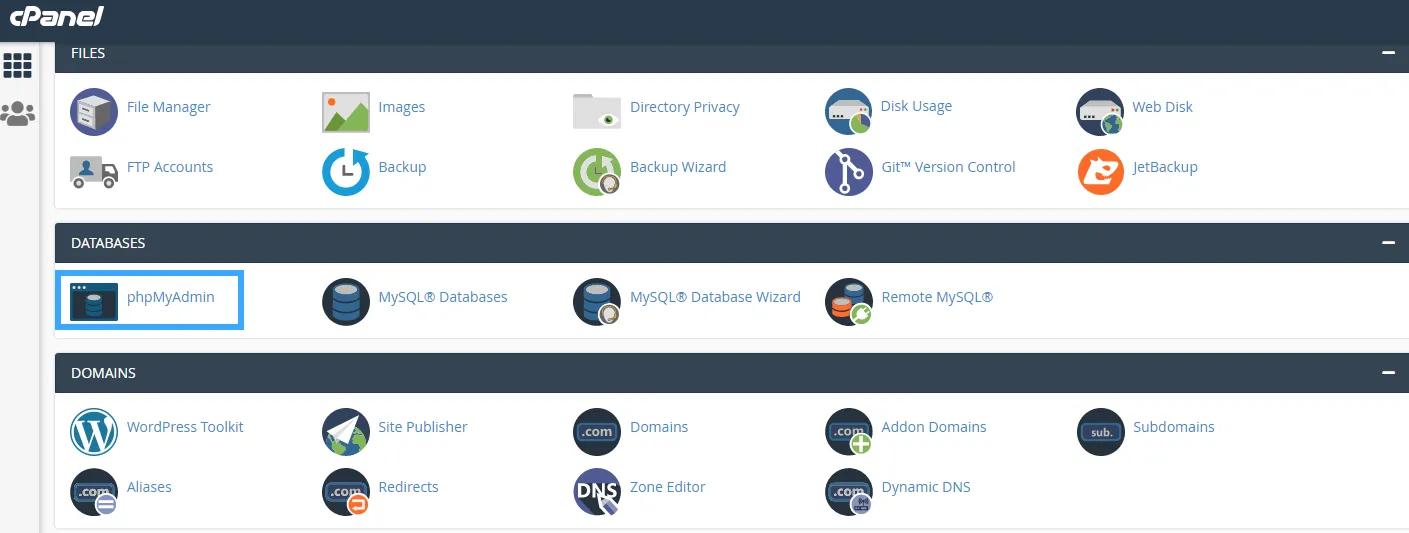Open the Git Version Control icon
The height and width of the screenshot is (533, 1409).
(x=849, y=171)
